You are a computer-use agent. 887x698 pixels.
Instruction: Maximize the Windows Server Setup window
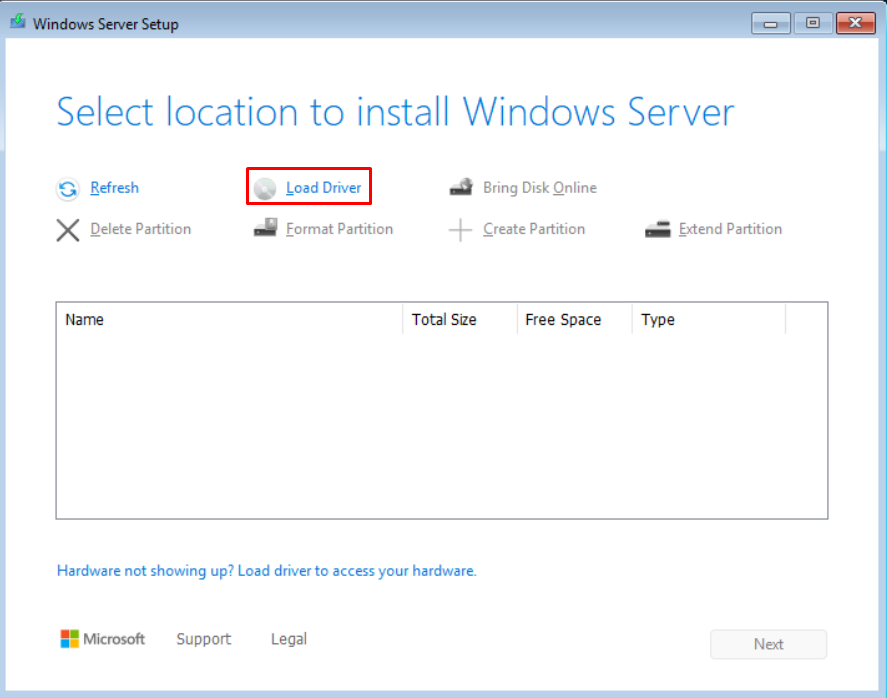[812, 22]
